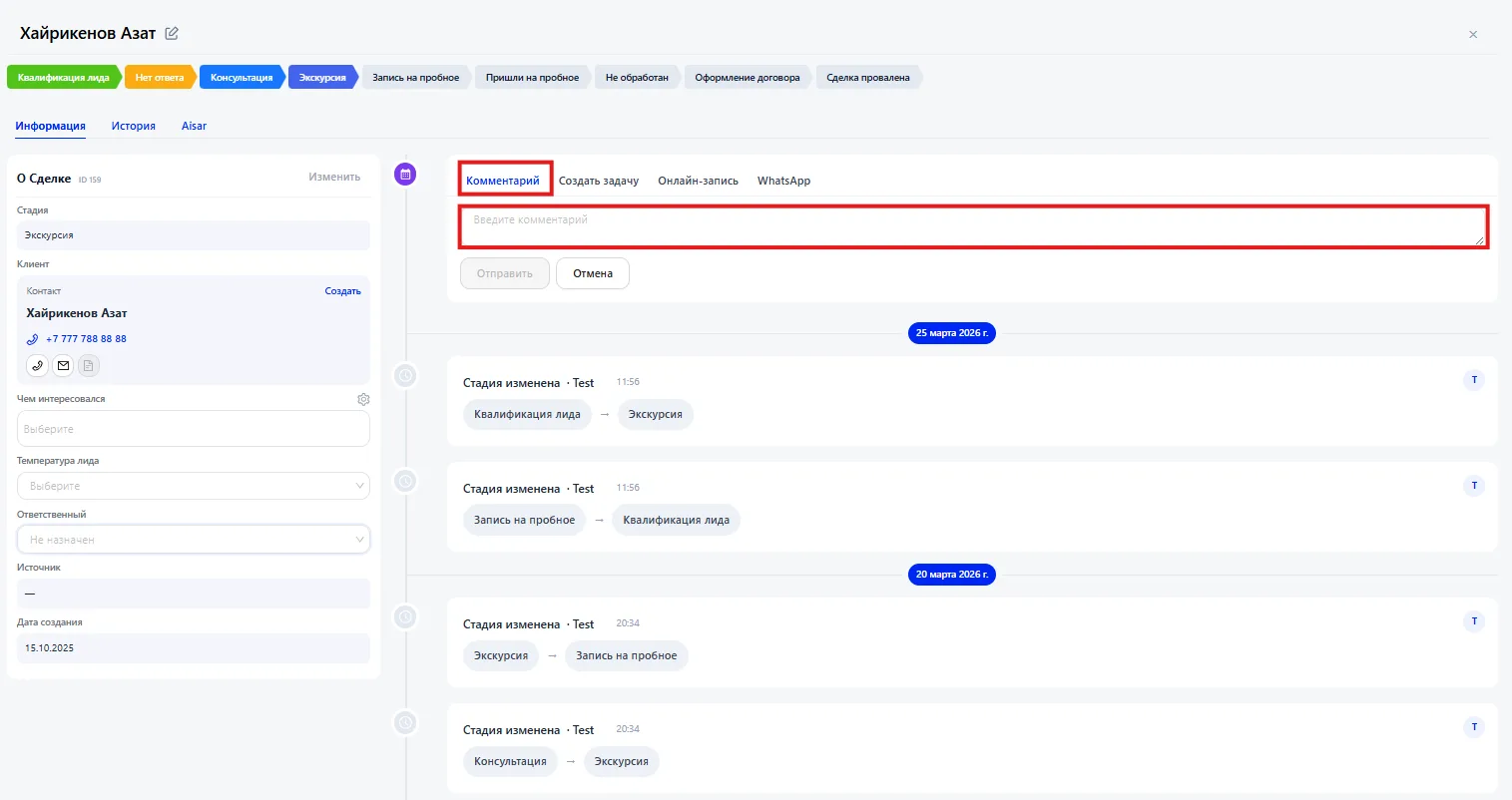Click the call phone icon button under the contact

37,366
